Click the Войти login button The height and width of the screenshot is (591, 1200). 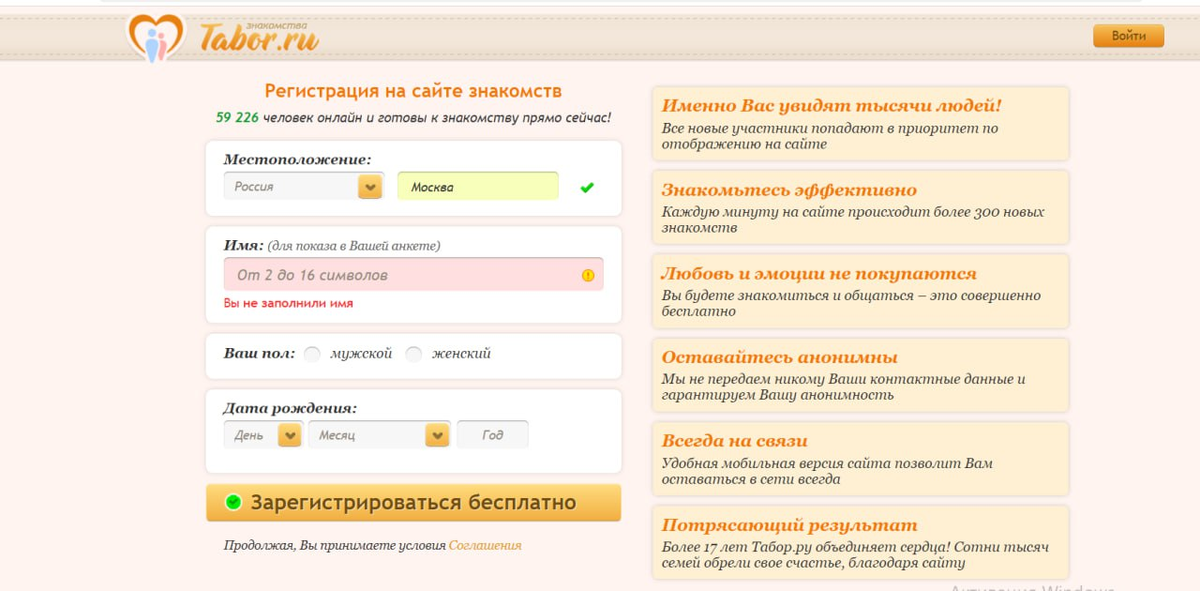click(1129, 36)
